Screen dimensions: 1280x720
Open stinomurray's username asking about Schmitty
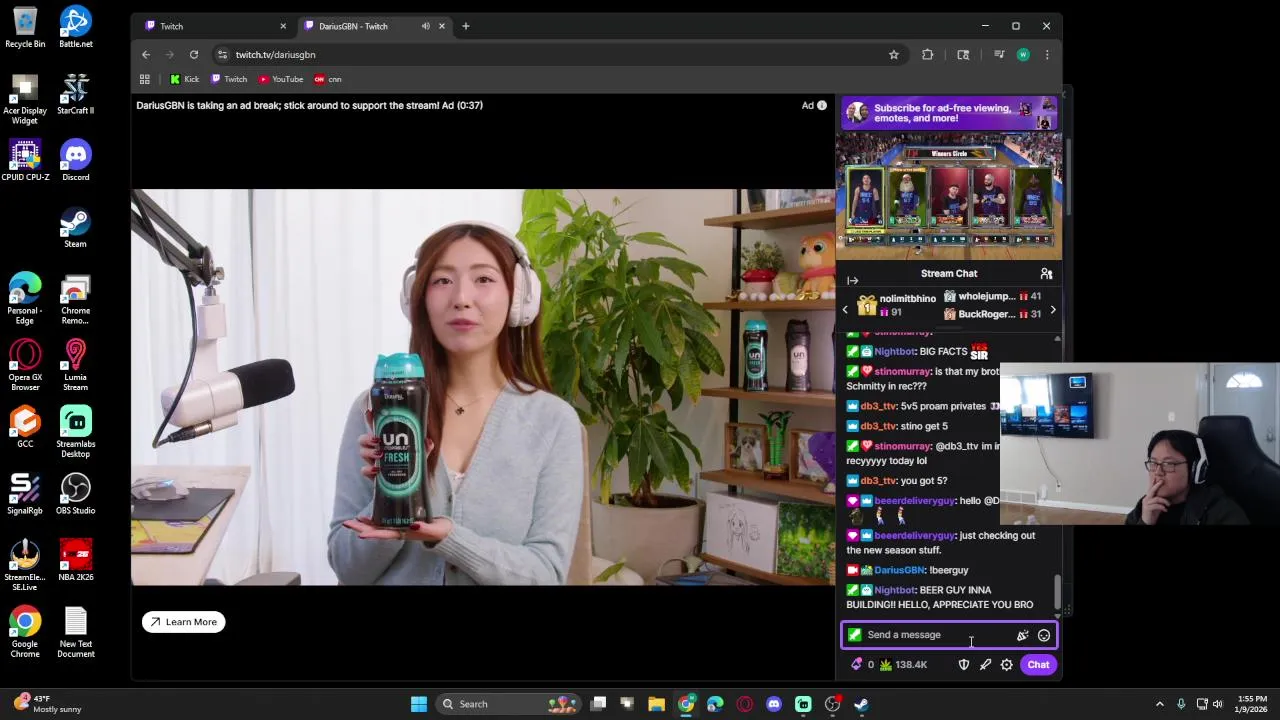tap(903, 371)
